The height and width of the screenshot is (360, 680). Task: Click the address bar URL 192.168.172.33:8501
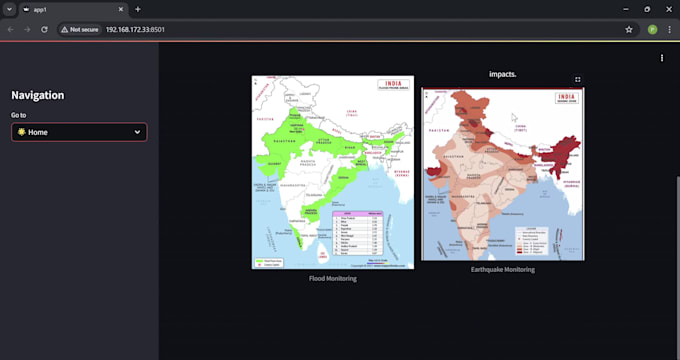pos(135,29)
